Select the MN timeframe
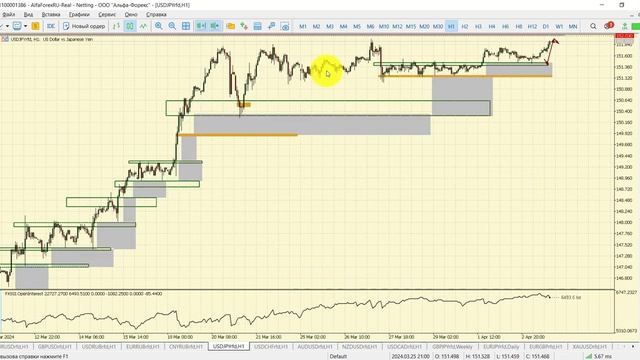 pyautogui.click(x=573, y=26)
